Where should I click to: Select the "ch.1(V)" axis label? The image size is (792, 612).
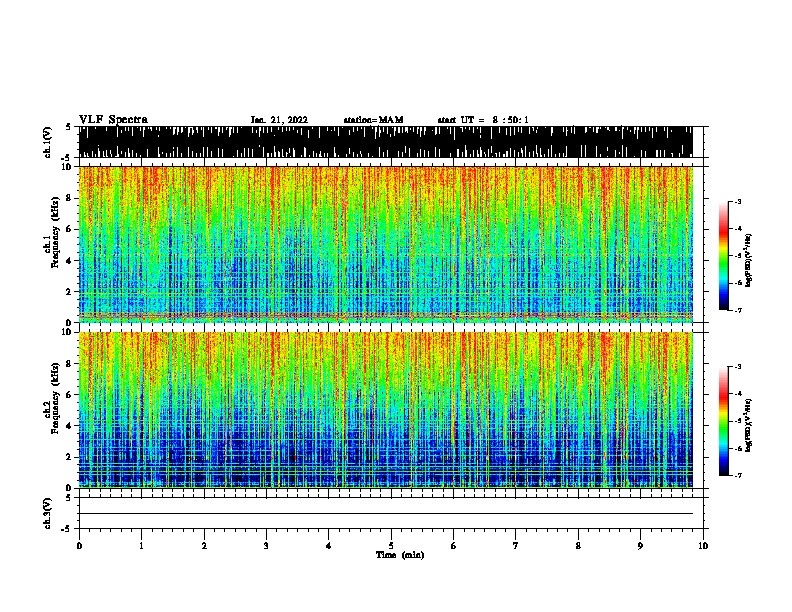48,142
